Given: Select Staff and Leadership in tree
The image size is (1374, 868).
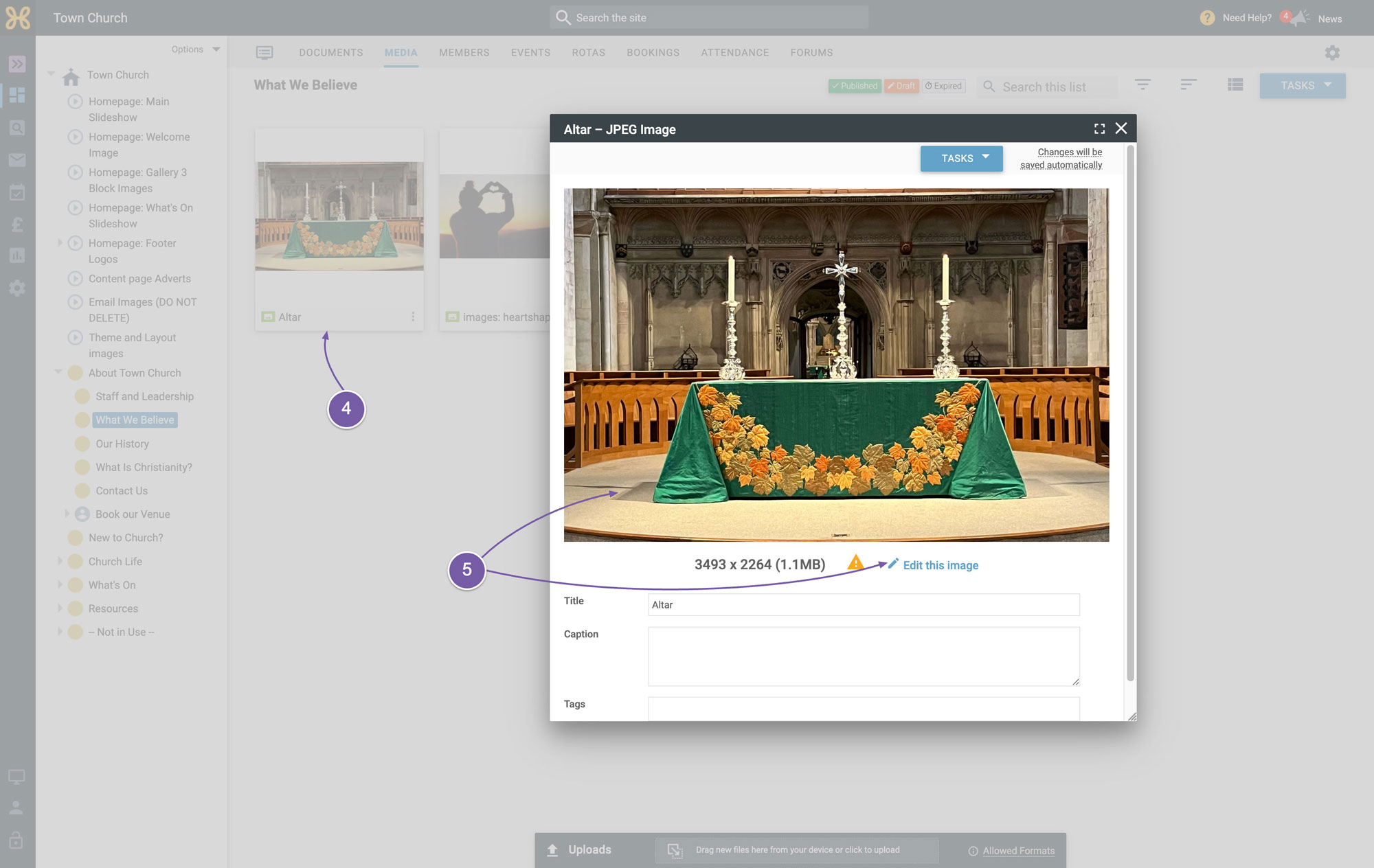Looking at the screenshot, I should [144, 396].
